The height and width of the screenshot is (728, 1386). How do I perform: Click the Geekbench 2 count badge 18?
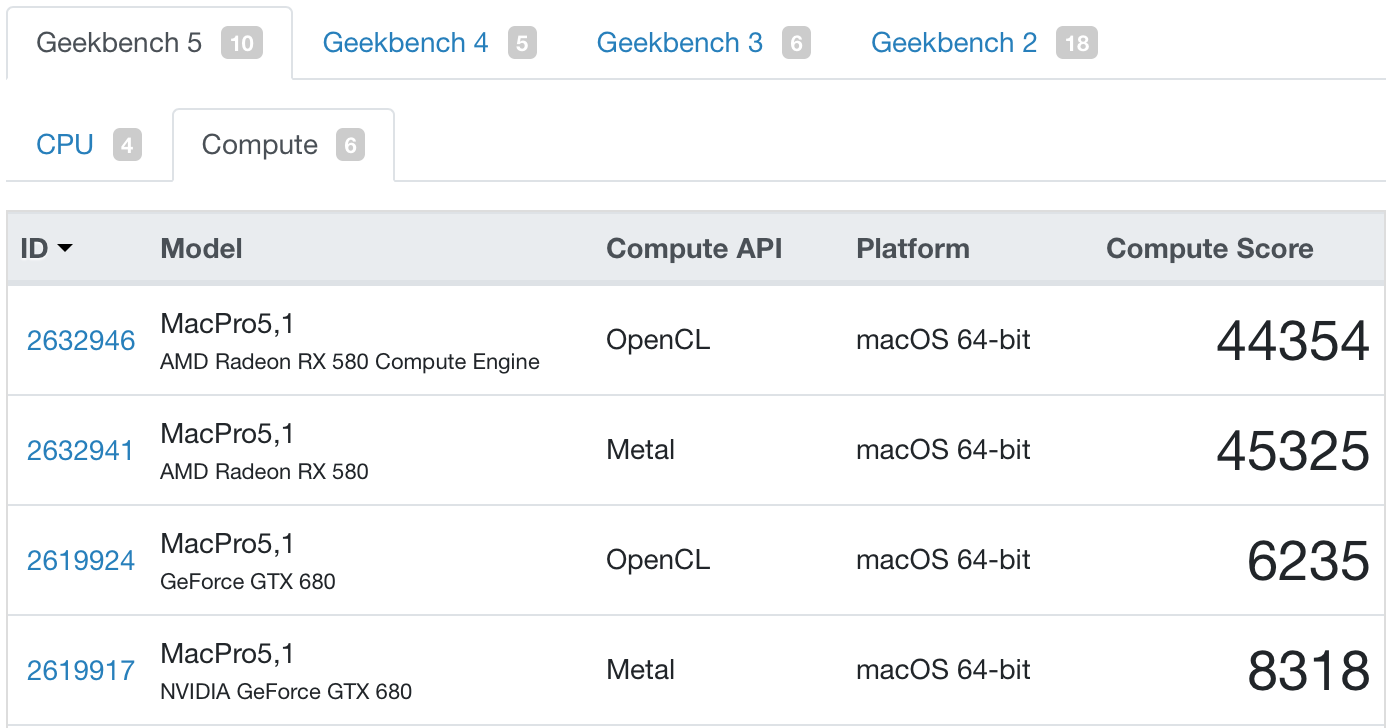pyautogui.click(x=1077, y=43)
